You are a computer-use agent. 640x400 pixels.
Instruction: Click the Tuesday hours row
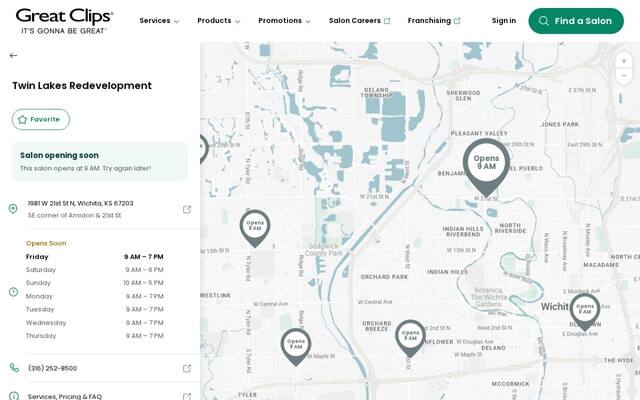click(x=94, y=309)
